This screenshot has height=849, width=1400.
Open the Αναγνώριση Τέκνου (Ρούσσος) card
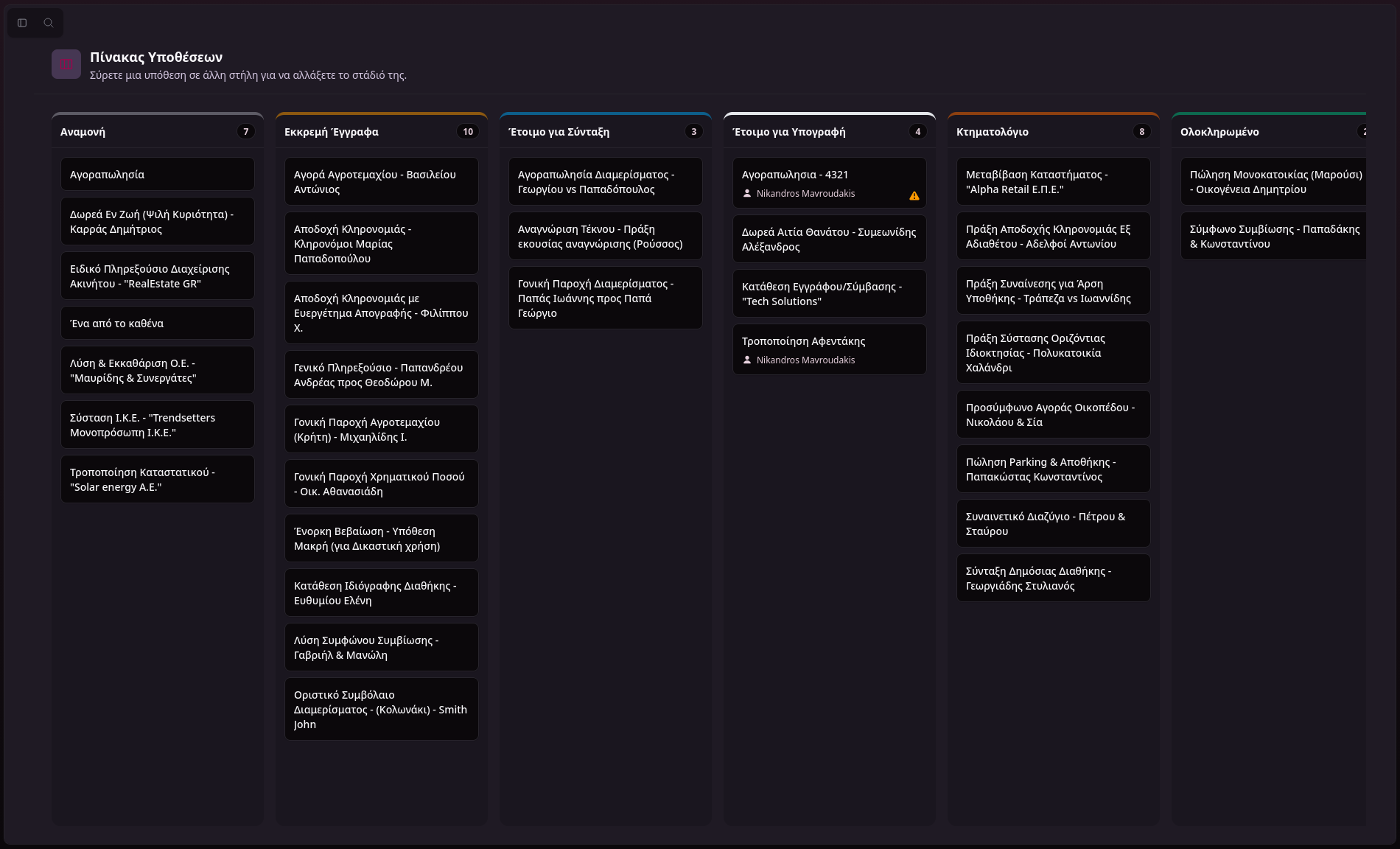pos(606,237)
